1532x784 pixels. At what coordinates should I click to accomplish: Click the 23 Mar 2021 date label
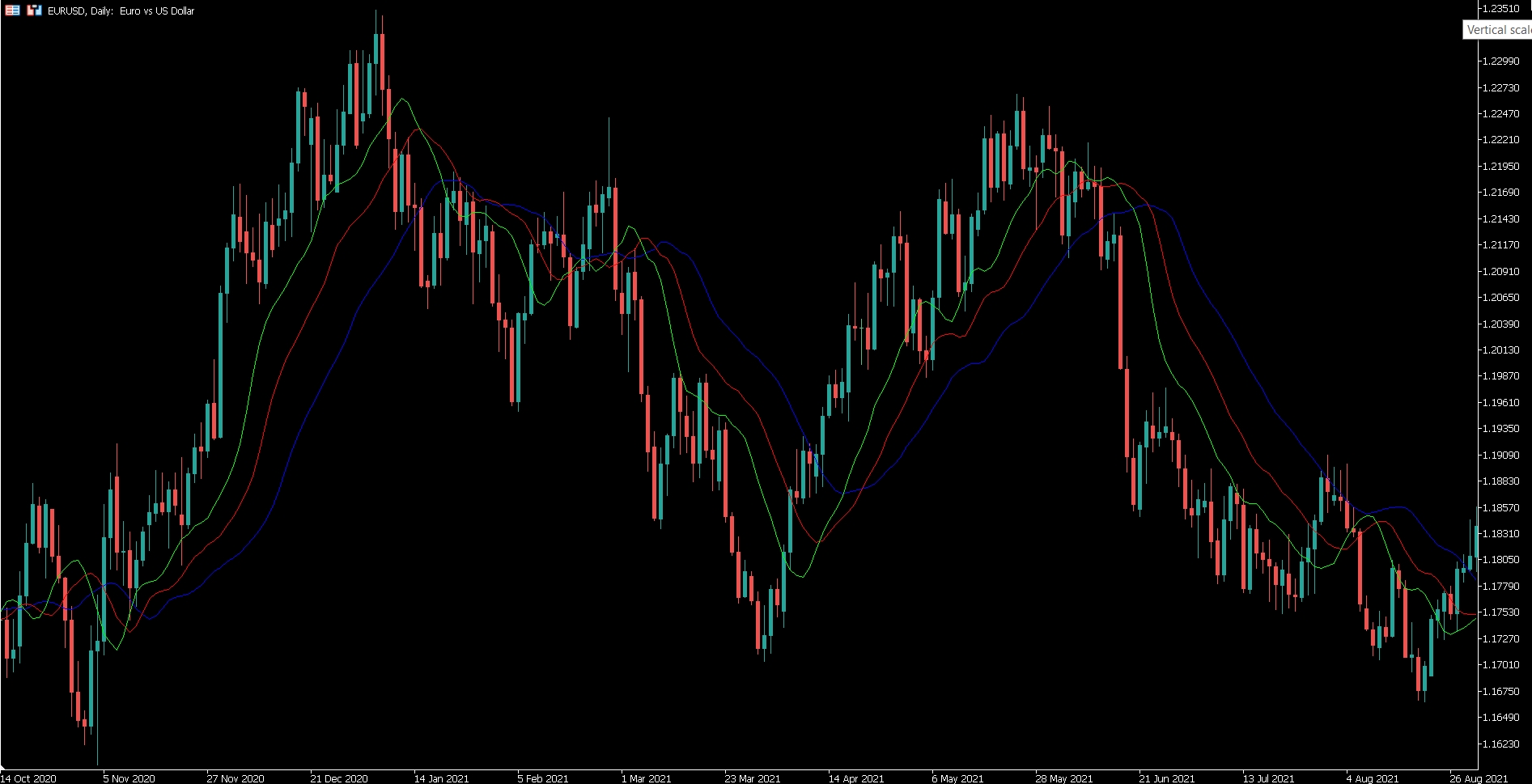(x=753, y=778)
